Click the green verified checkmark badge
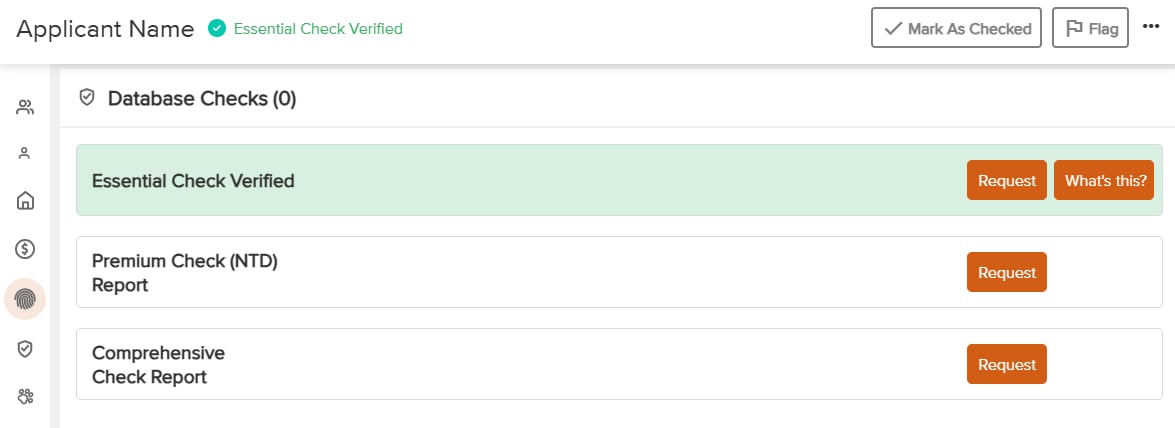This screenshot has width=1175, height=428. 217,28
